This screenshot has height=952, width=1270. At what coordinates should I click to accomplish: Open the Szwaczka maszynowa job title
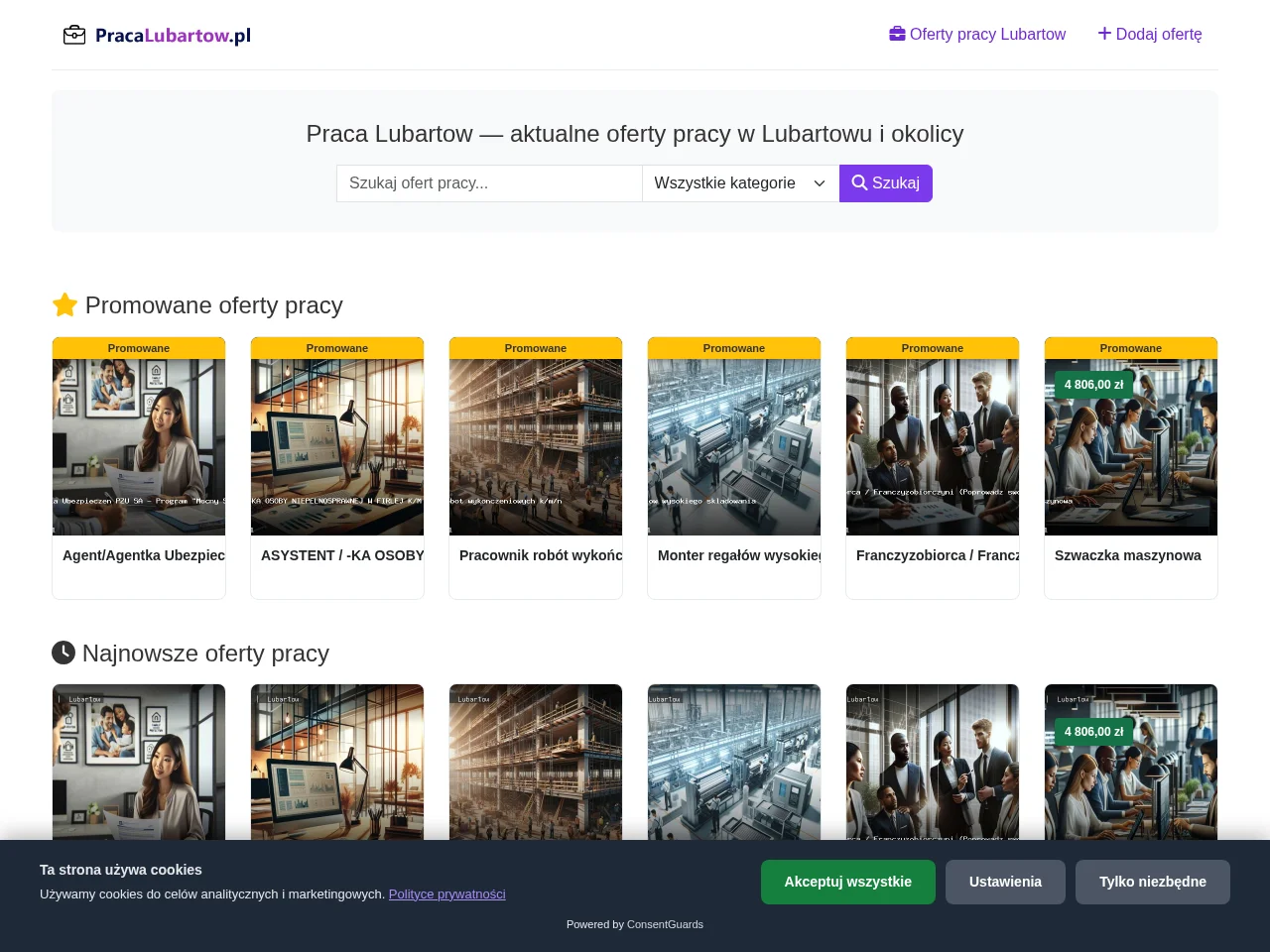tap(1128, 555)
